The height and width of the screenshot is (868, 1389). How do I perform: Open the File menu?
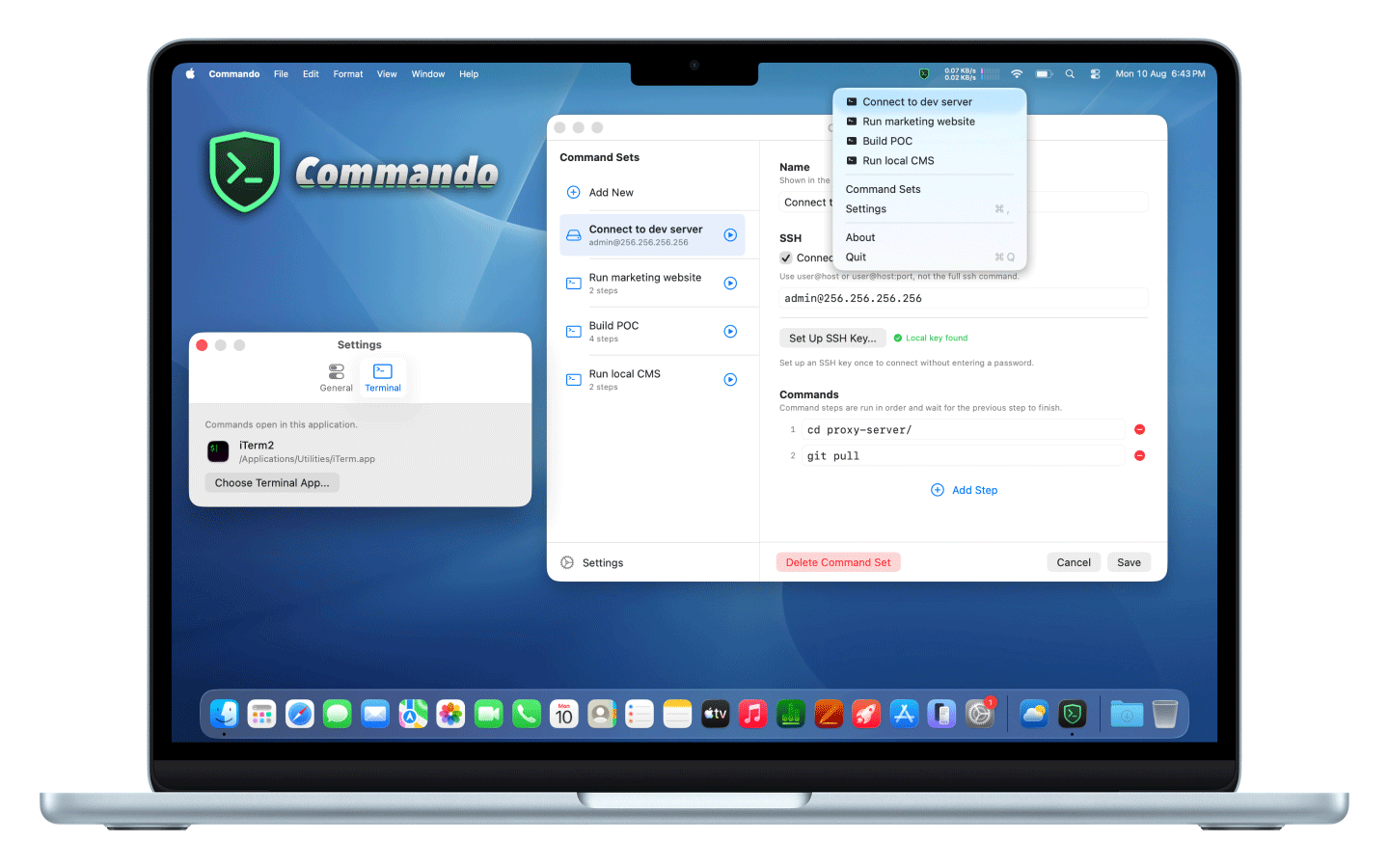(281, 73)
